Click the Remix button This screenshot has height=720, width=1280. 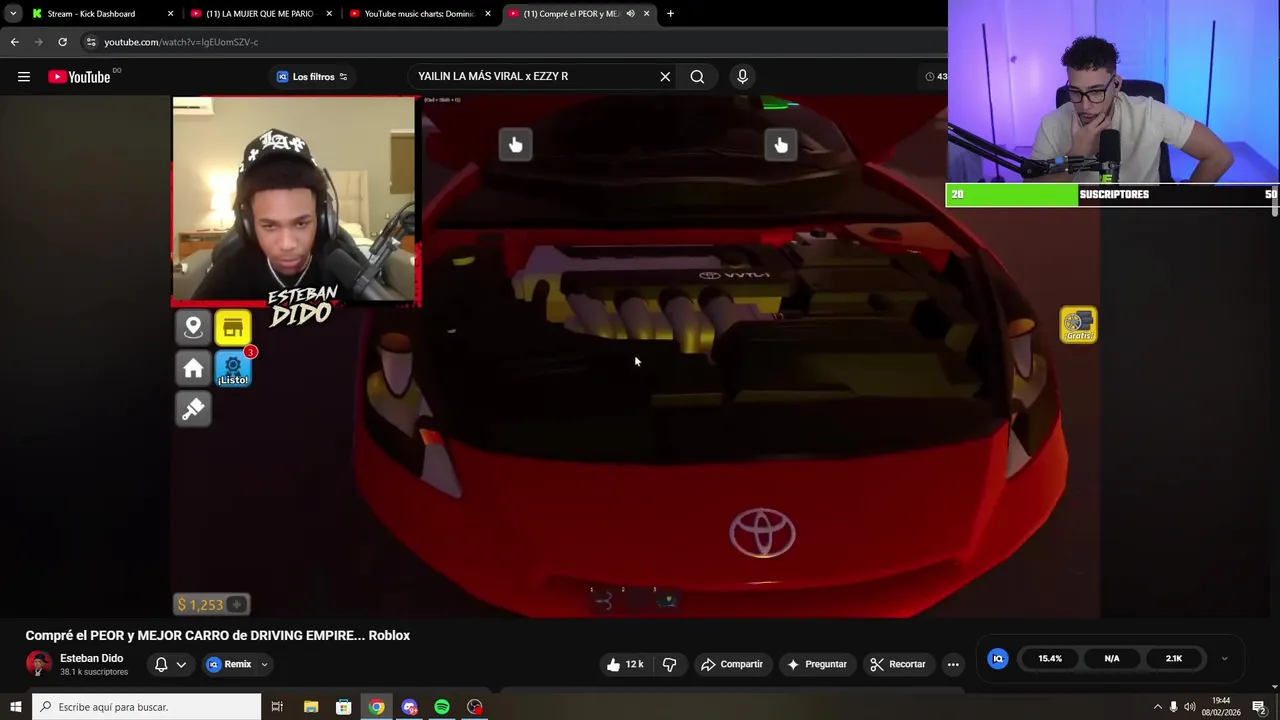(x=230, y=664)
